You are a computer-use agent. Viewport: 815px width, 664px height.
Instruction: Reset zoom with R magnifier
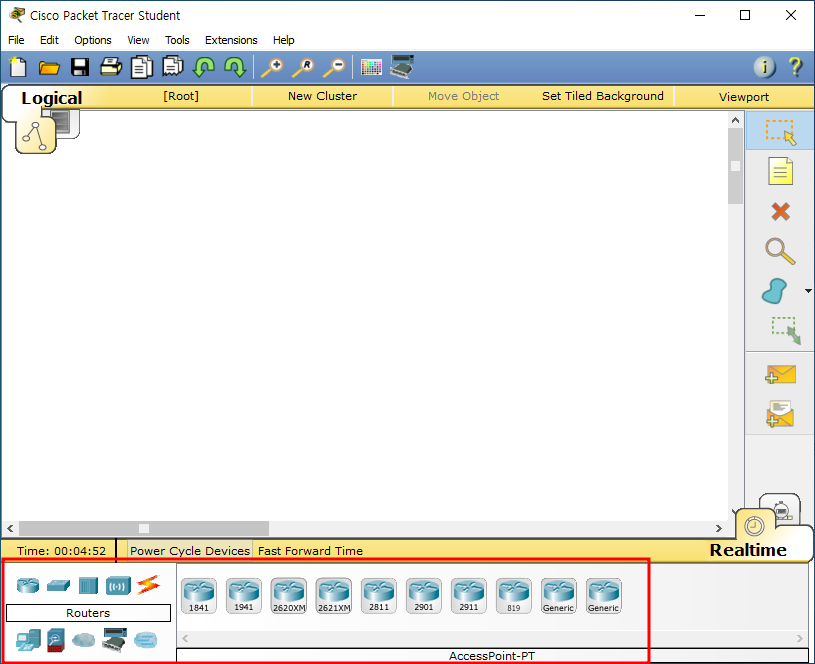point(303,68)
